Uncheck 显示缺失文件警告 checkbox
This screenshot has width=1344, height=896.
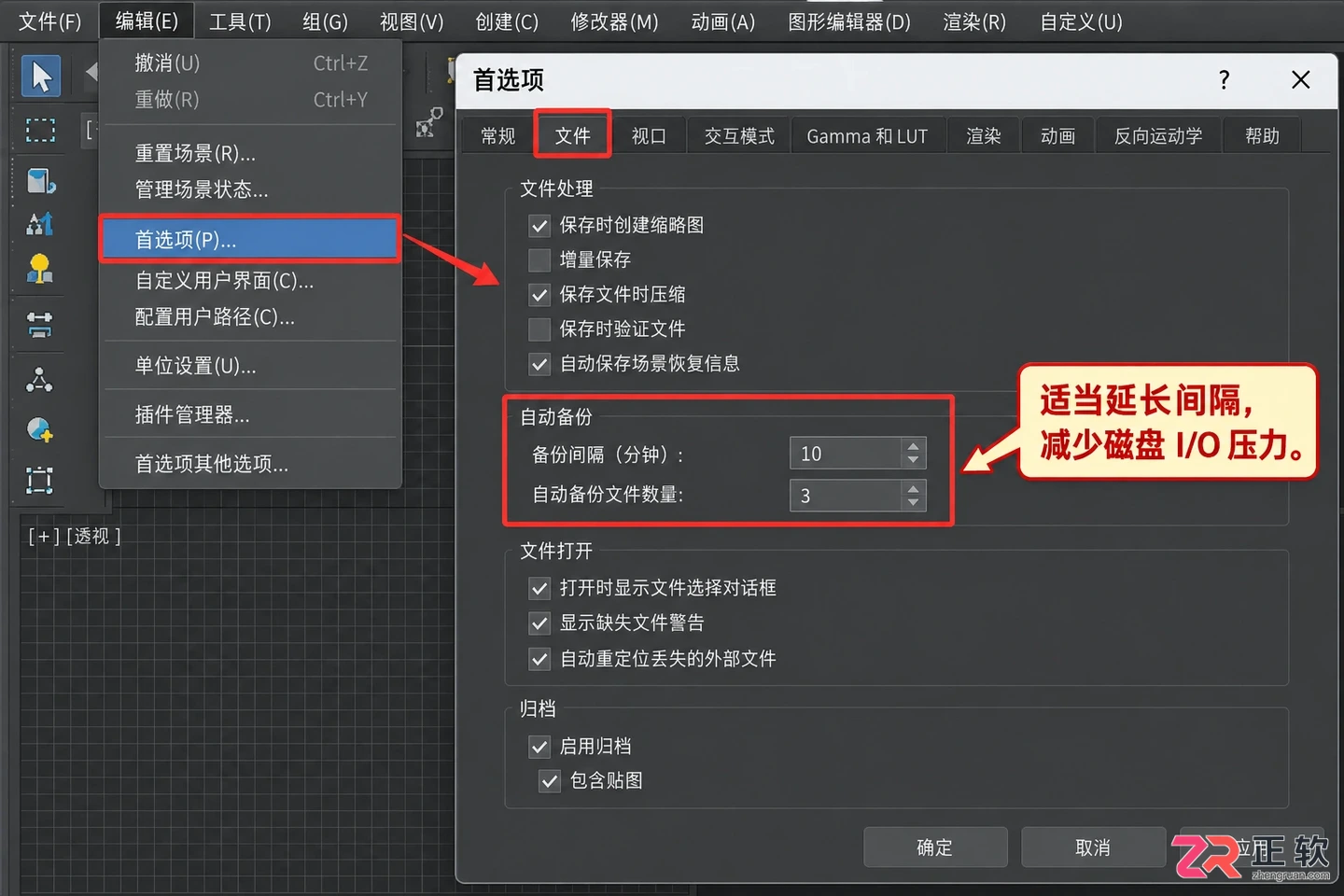point(539,623)
